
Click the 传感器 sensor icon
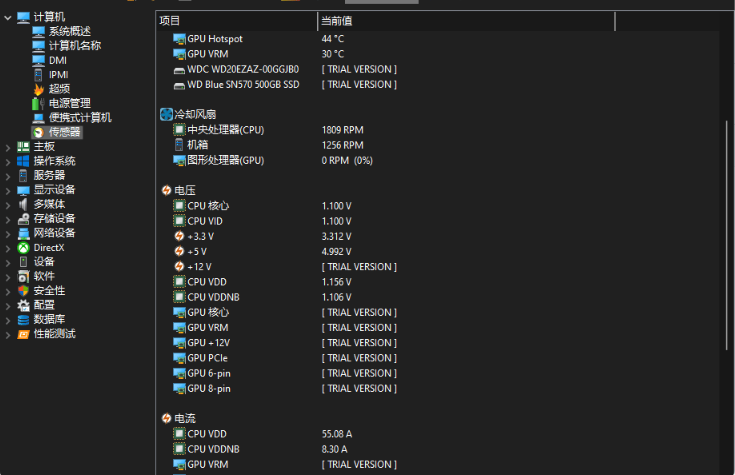[x=39, y=133]
